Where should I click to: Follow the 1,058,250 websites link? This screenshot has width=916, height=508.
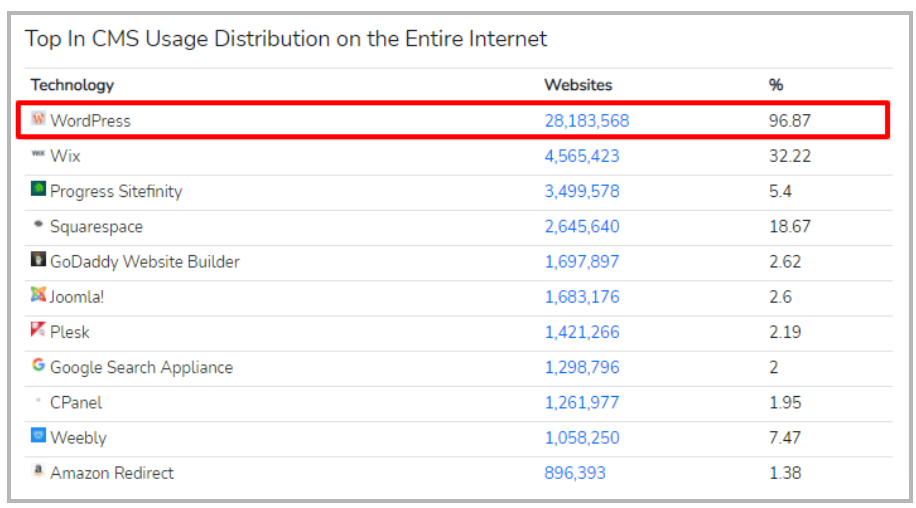(x=582, y=438)
